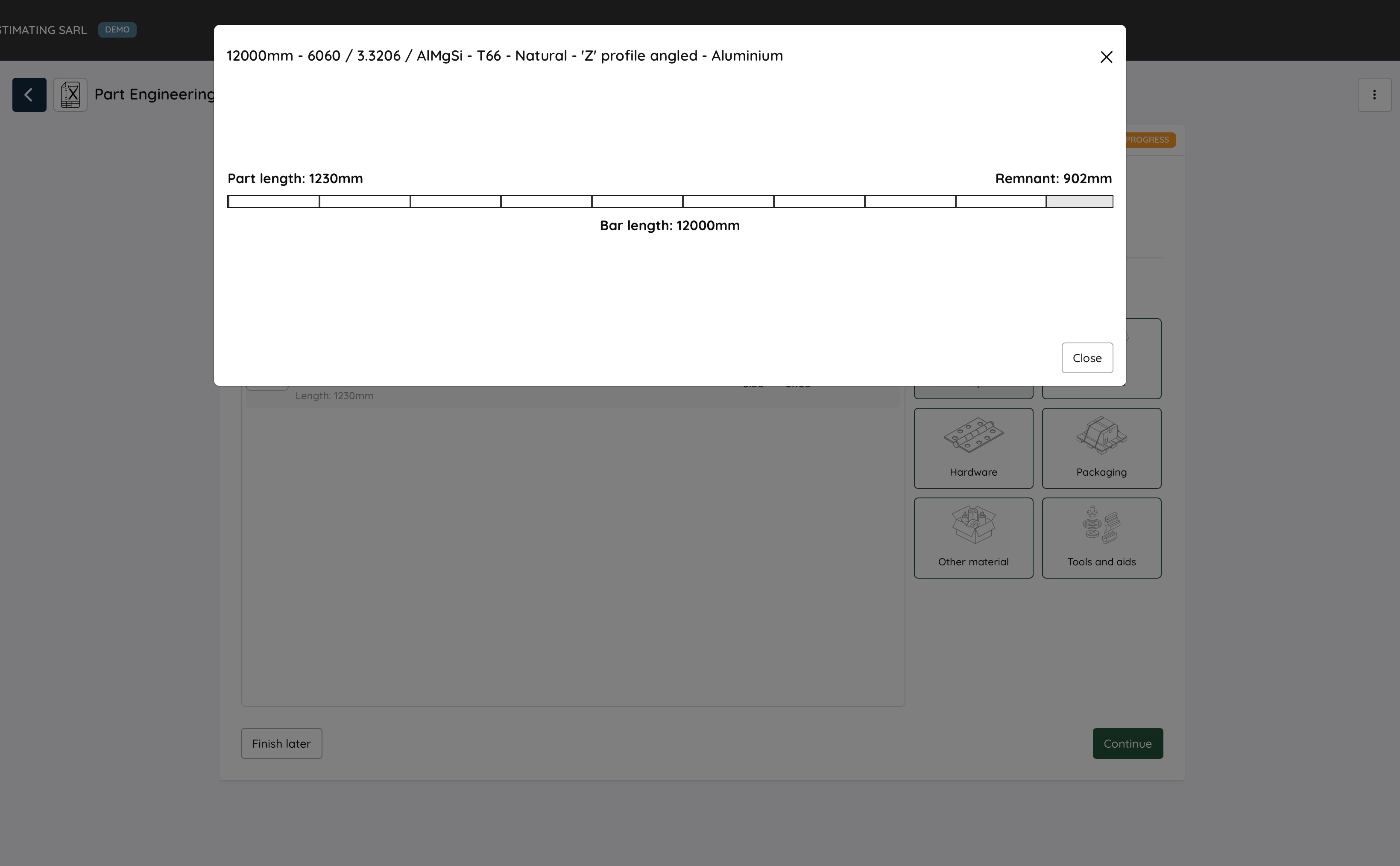Image resolution: width=1400 pixels, height=866 pixels.
Task: Open the three-dot more options menu
Action: pos(1374,94)
